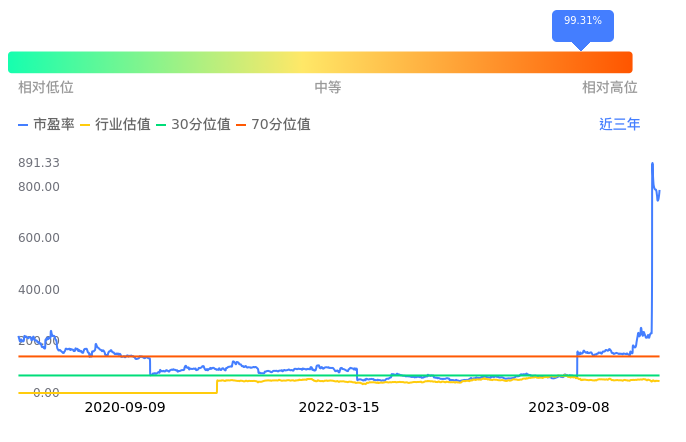
Task: Toggle the 市盈率 series in legend
Action: pos(47,125)
